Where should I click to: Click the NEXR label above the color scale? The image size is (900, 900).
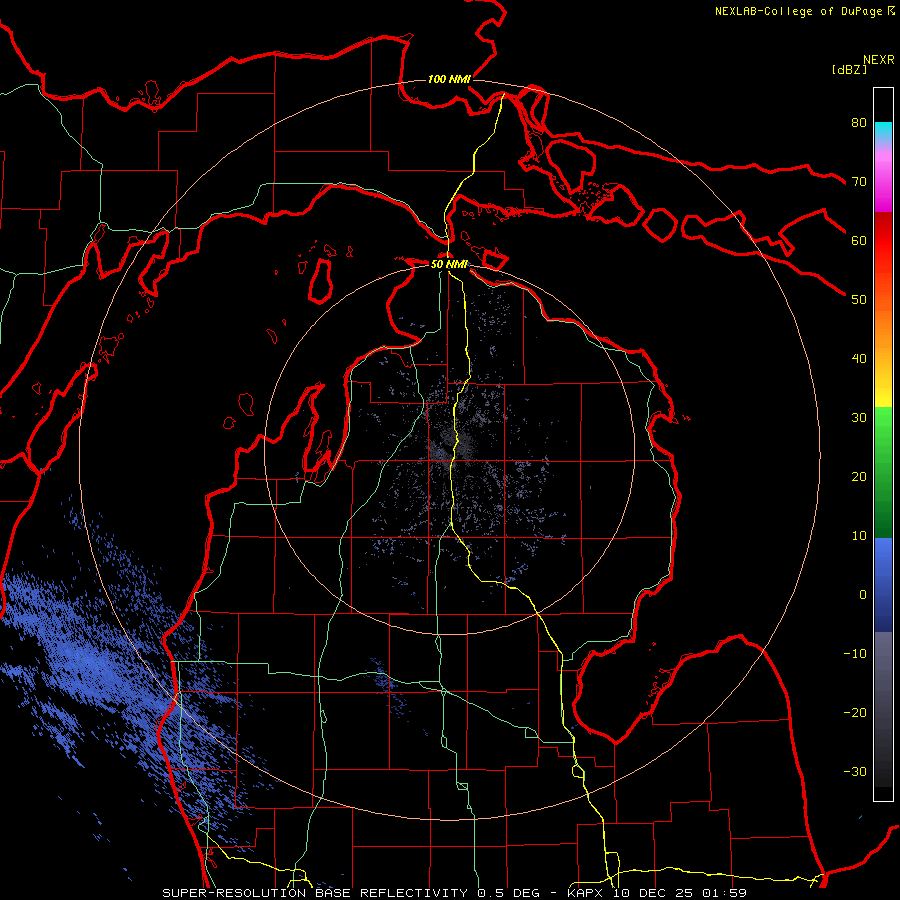tap(878, 60)
